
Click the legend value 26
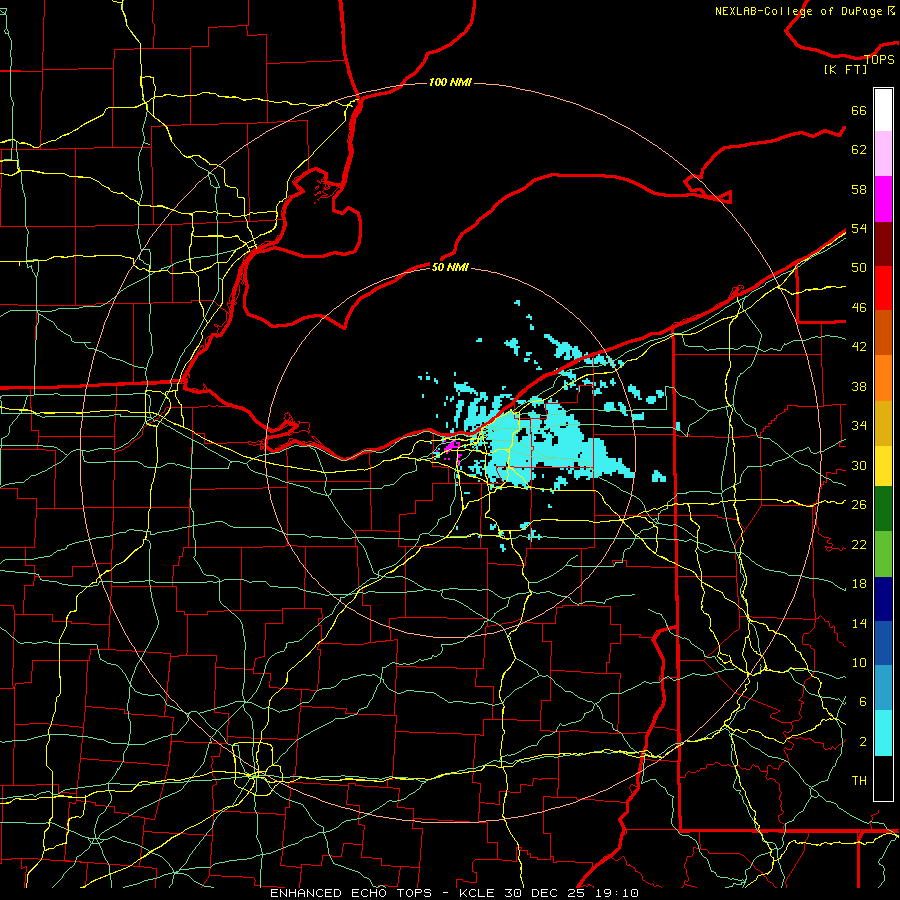(x=859, y=505)
